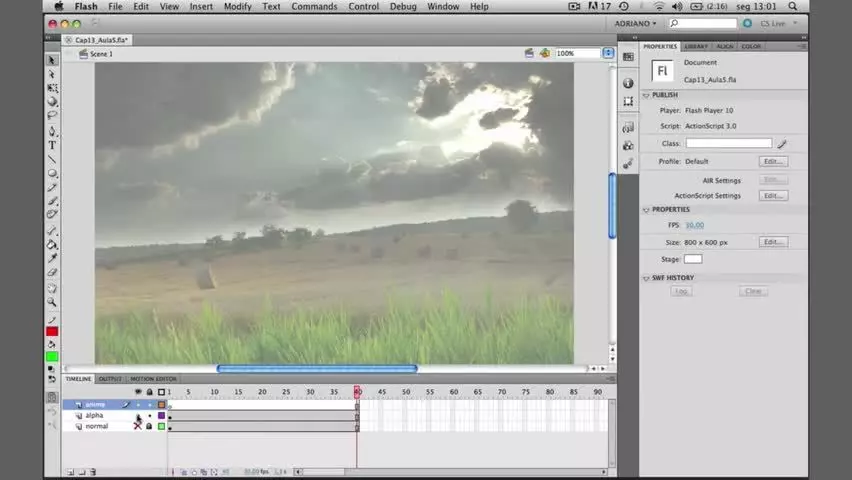Switch to the MOTION EDITOR tab

point(153,379)
